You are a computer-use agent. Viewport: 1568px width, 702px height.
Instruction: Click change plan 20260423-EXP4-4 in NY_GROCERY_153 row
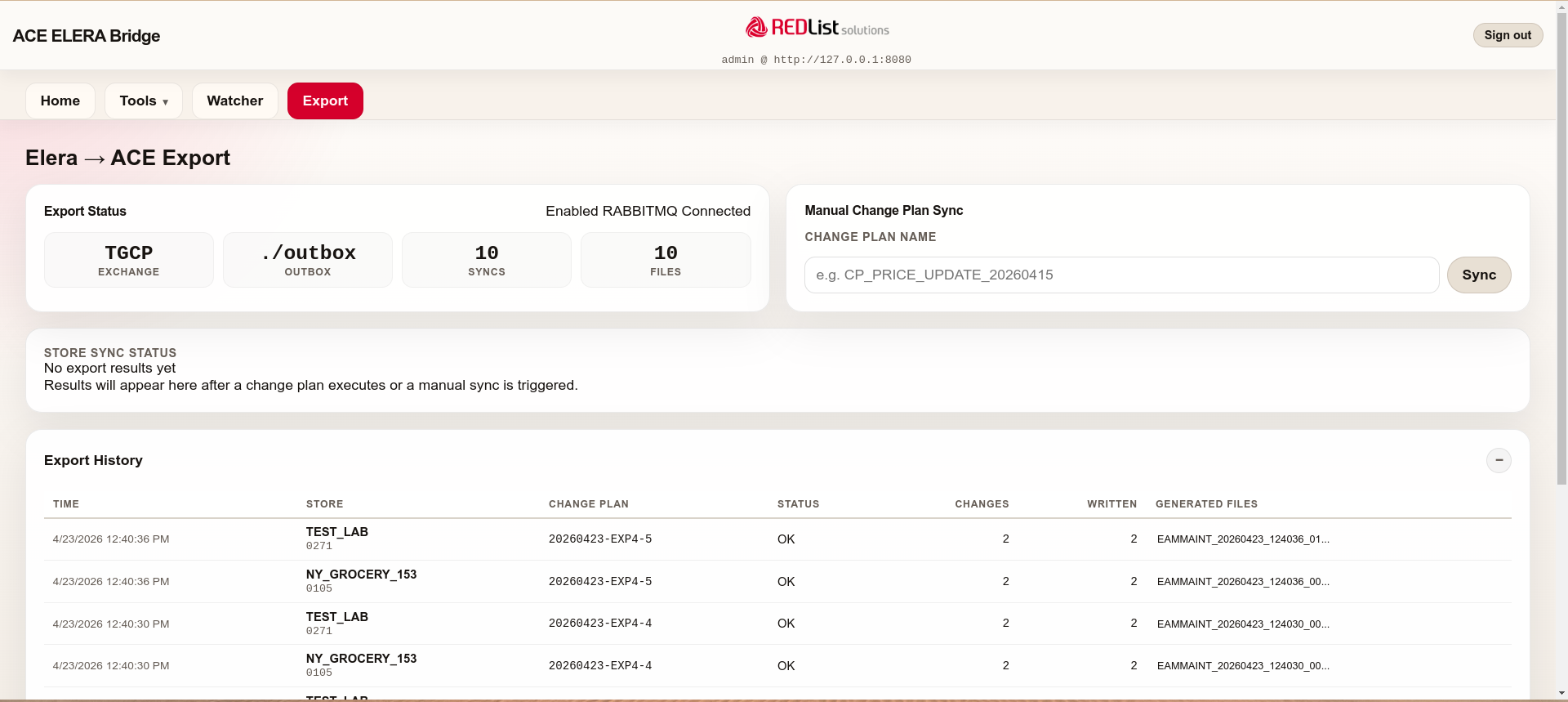(600, 666)
